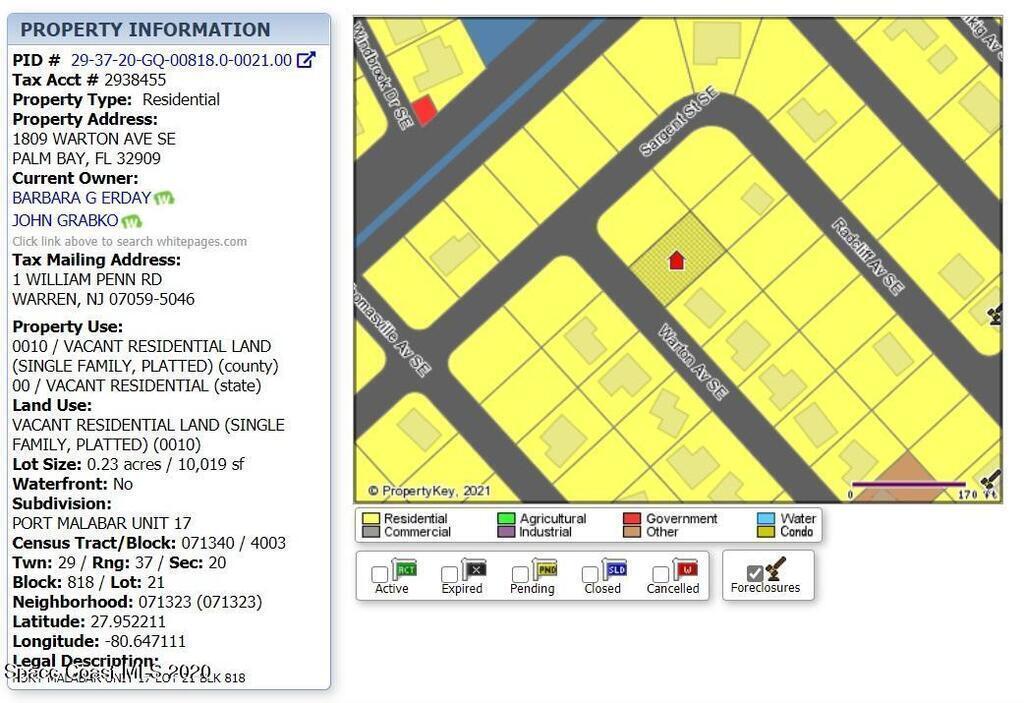
Task: Click the Water blue legend swatch
Action: click(766, 519)
